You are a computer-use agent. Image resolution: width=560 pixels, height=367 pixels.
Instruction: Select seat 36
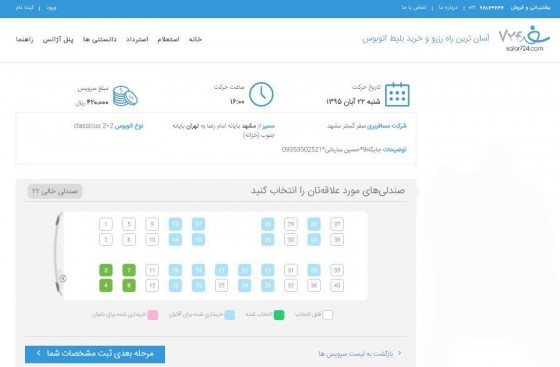(314, 286)
